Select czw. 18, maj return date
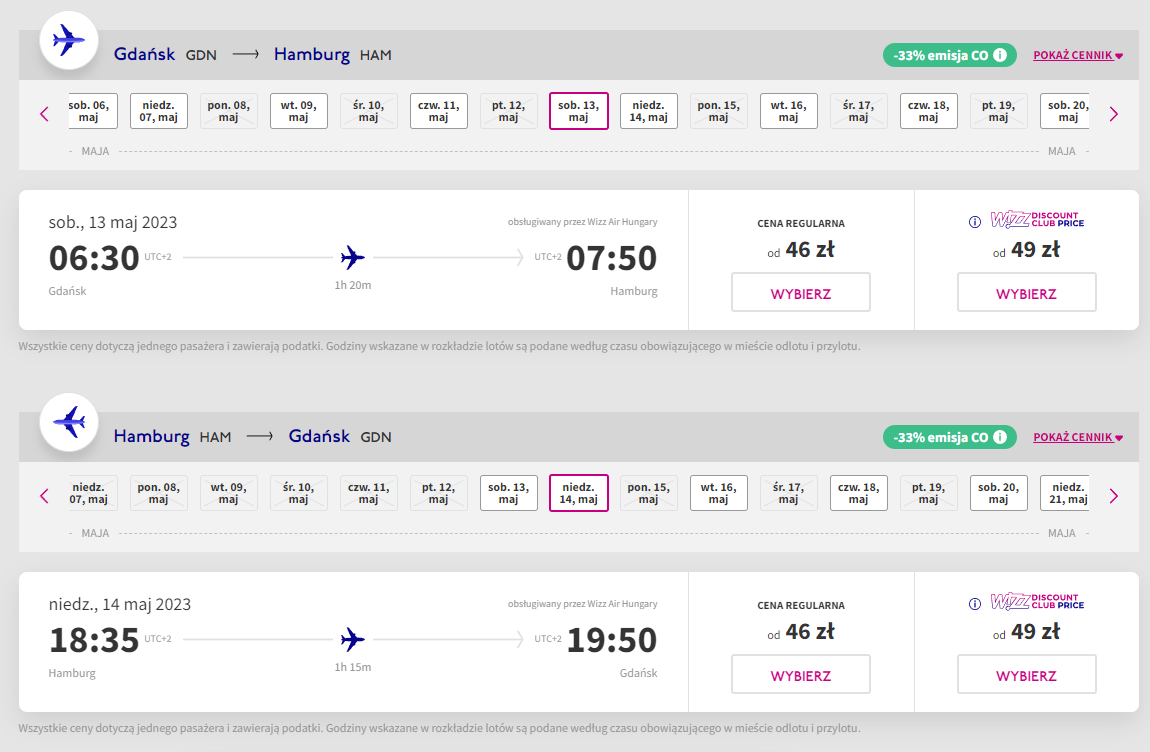The image size is (1150, 752). coord(859,493)
